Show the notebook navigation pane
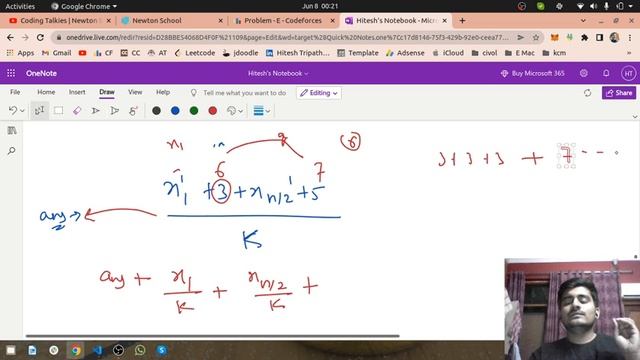Viewport: 640px width, 360px height. pos(12,131)
